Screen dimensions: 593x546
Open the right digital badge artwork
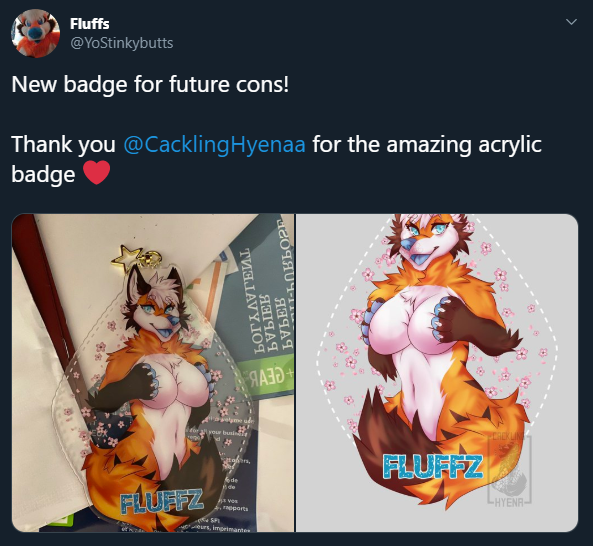click(437, 373)
